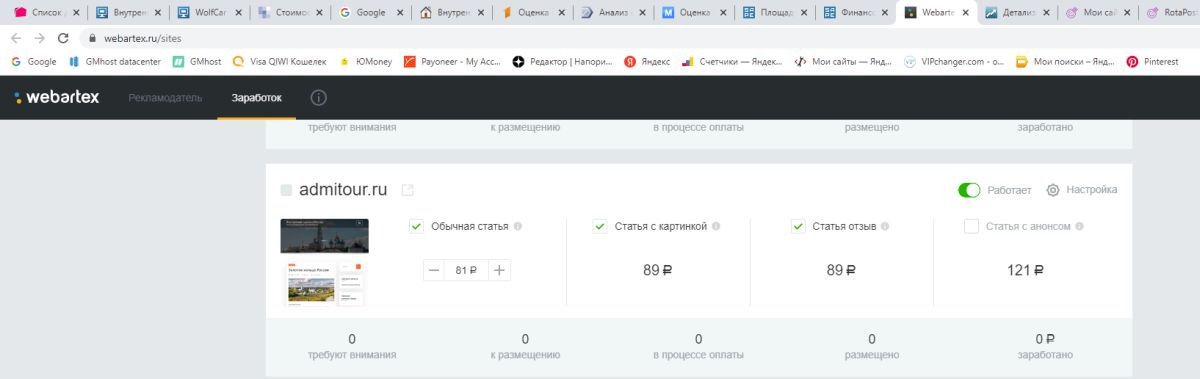Image resolution: width=1200 pixels, height=379 pixels.
Task: Toggle the Работает switch off
Action: [x=968, y=190]
